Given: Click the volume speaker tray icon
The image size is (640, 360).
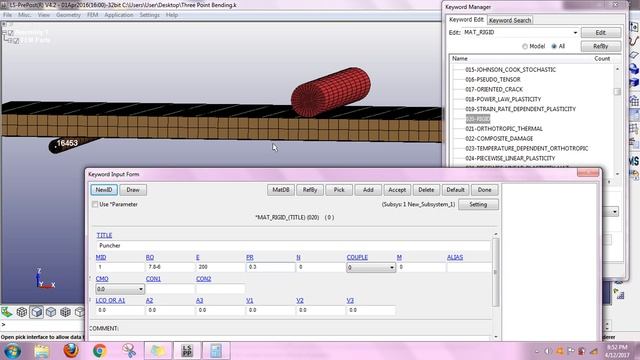Looking at the screenshot, I should click(547, 351).
